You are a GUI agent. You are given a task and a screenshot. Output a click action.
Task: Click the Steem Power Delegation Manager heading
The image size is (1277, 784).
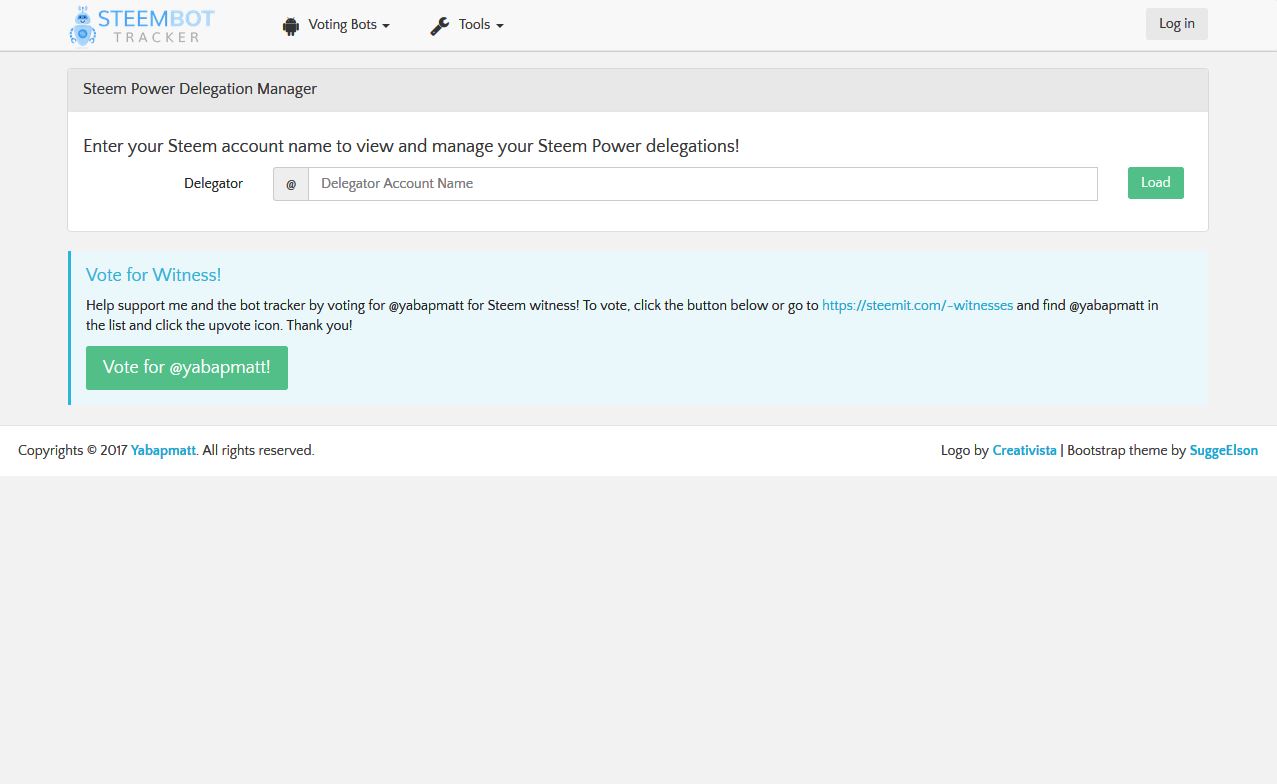(200, 89)
